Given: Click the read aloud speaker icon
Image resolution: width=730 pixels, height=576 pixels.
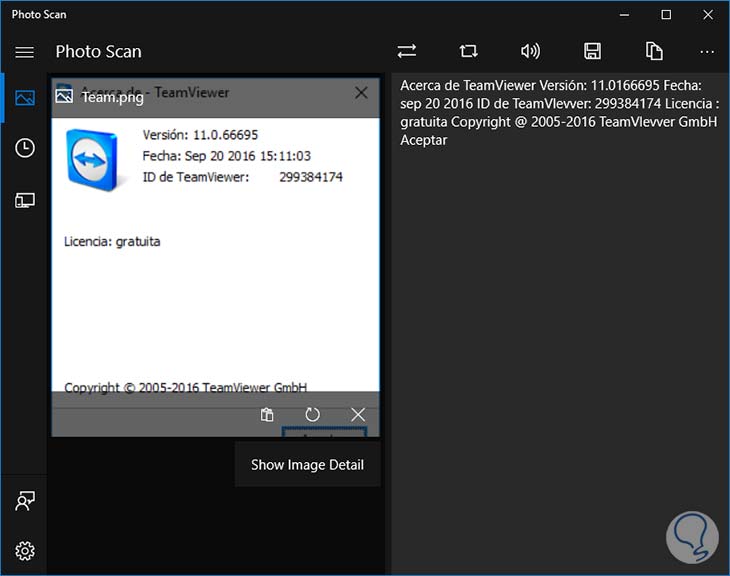Looking at the screenshot, I should (530, 51).
